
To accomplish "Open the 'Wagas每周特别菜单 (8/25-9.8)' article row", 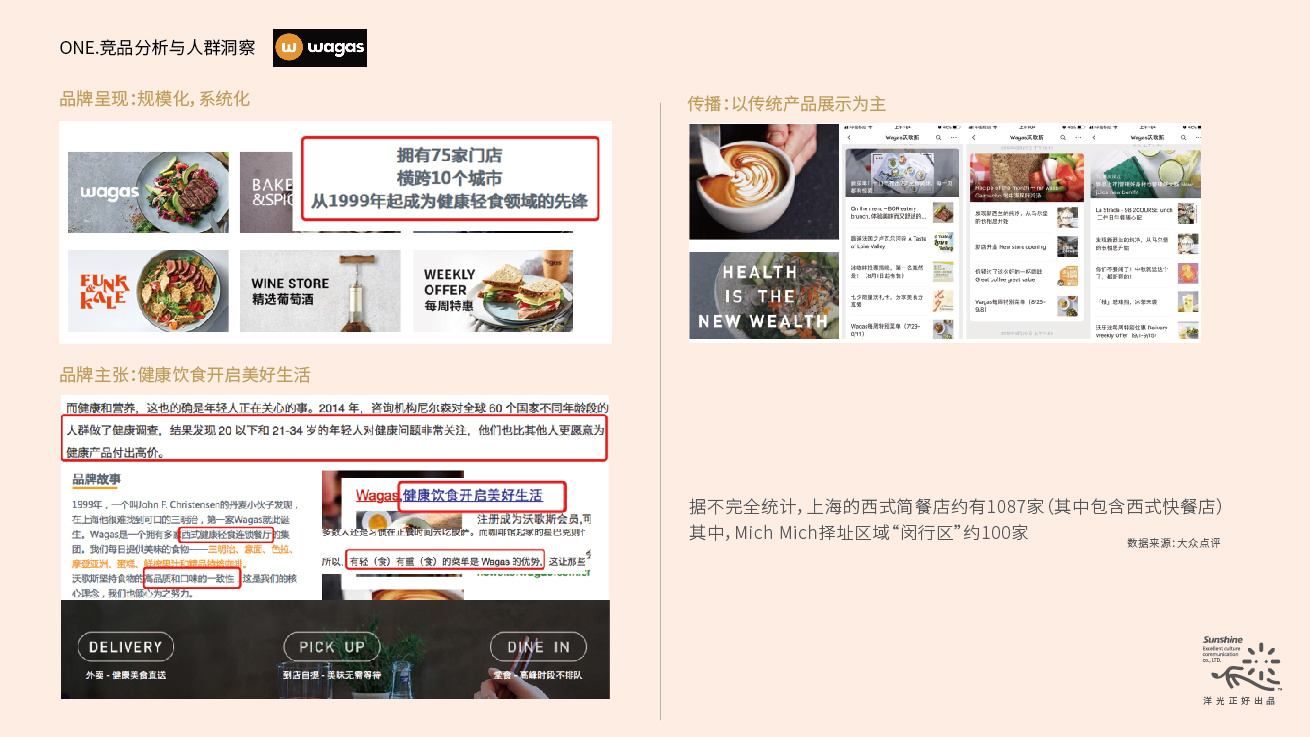I will pyautogui.click(x=1028, y=305).
